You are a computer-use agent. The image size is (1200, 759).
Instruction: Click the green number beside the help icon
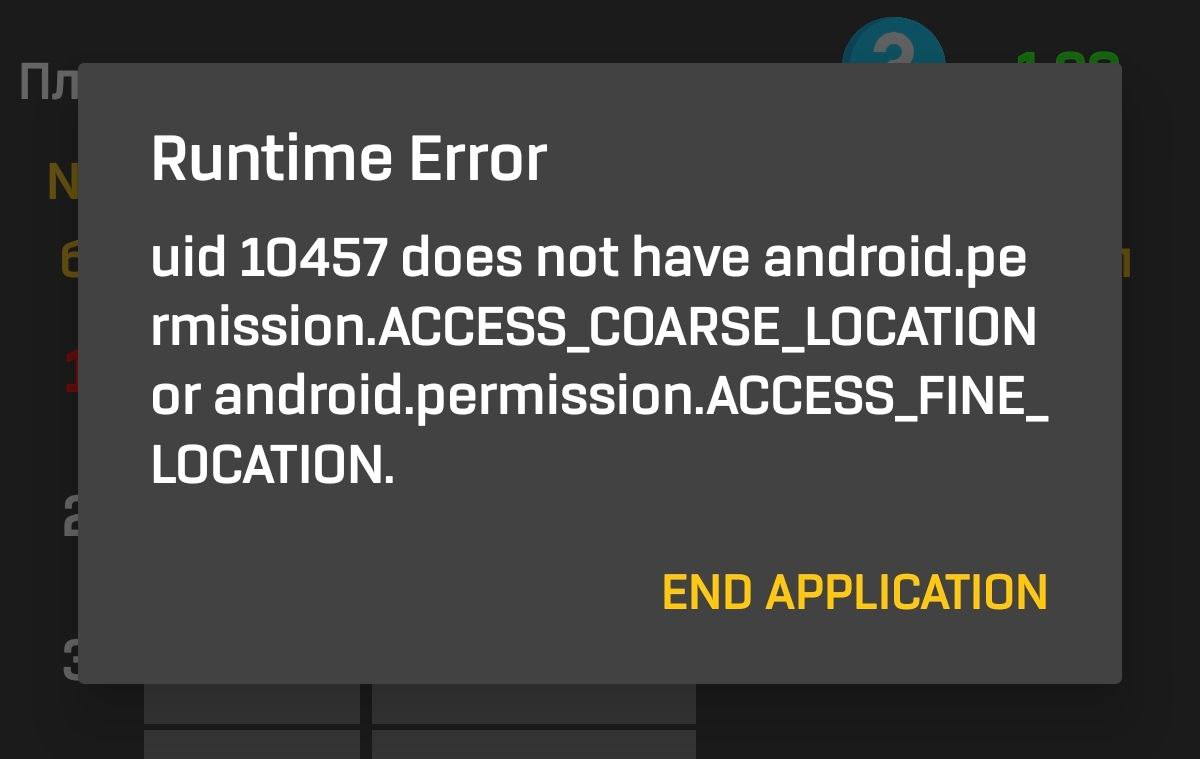click(1067, 57)
